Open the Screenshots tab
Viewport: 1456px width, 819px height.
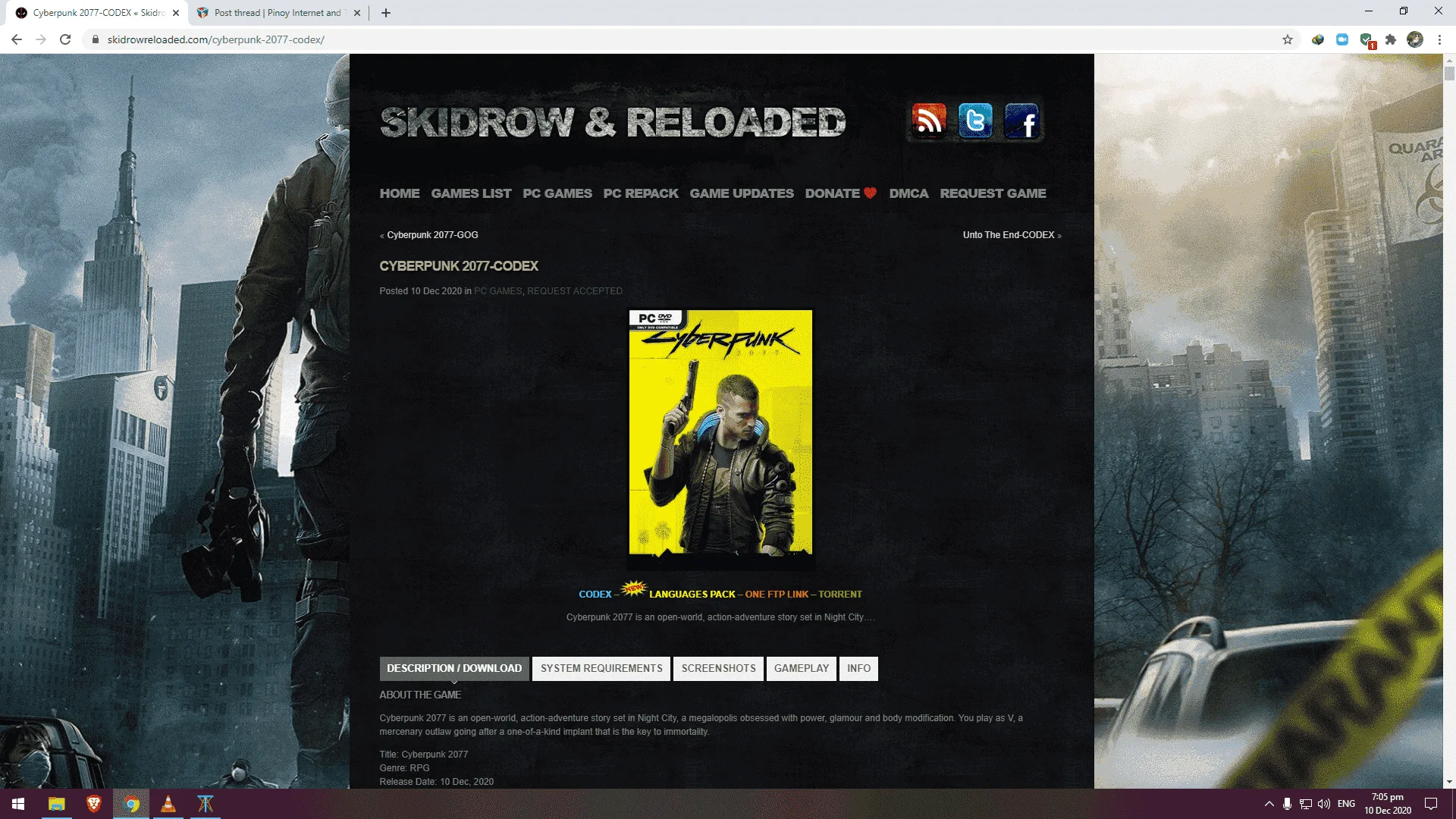coord(718,668)
